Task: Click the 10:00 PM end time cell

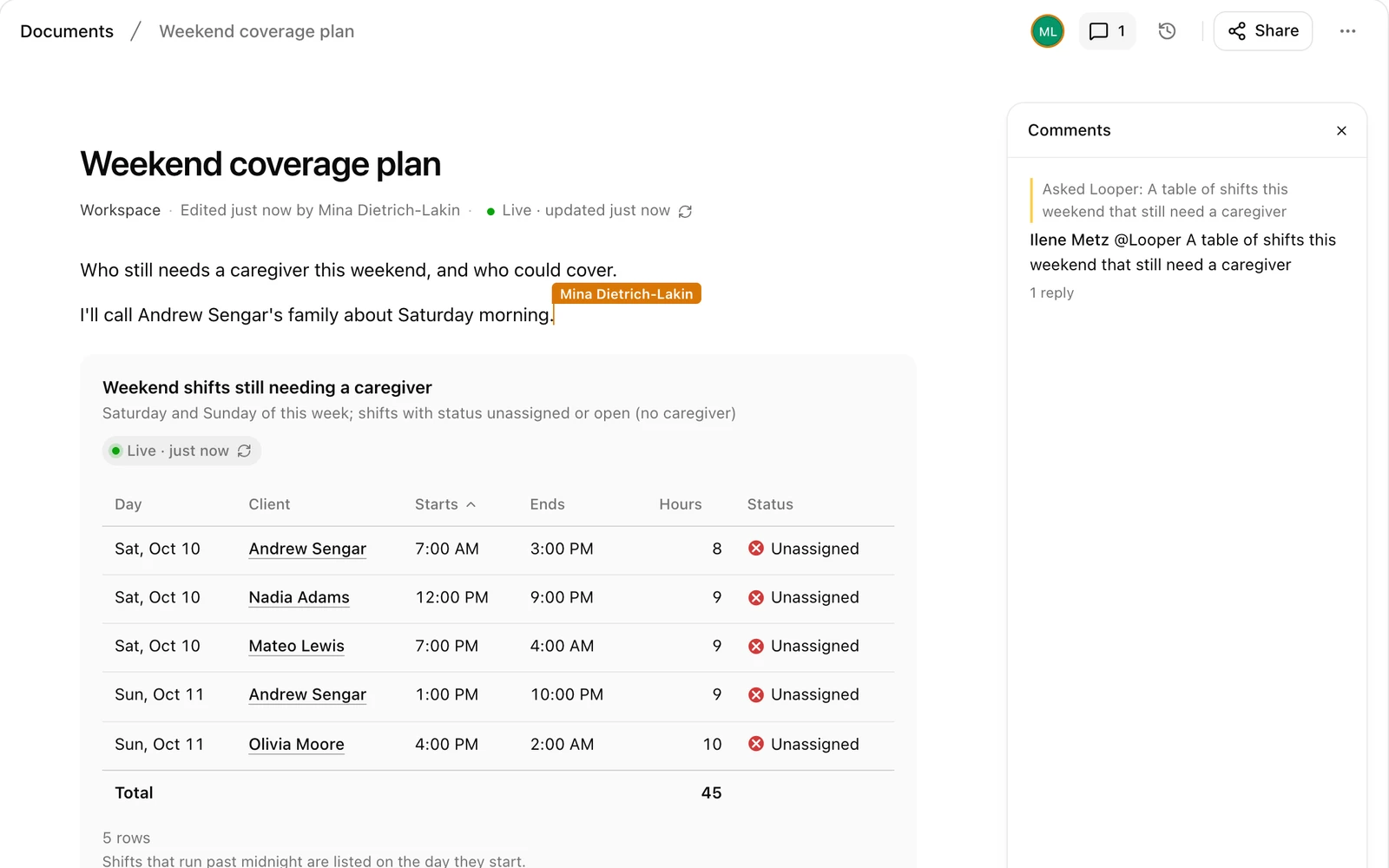Action: pyautogui.click(x=567, y=694)
